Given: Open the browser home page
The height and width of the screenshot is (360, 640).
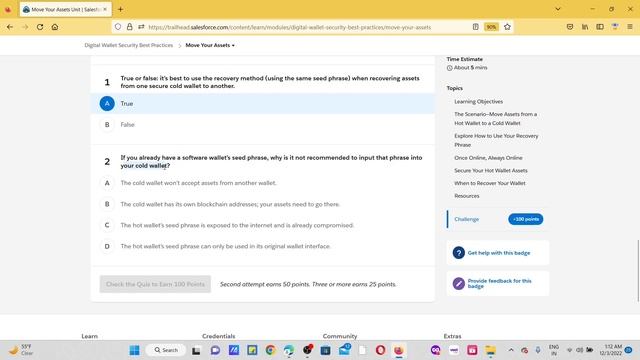Looking at the screenshot, I should click(55, 27).
